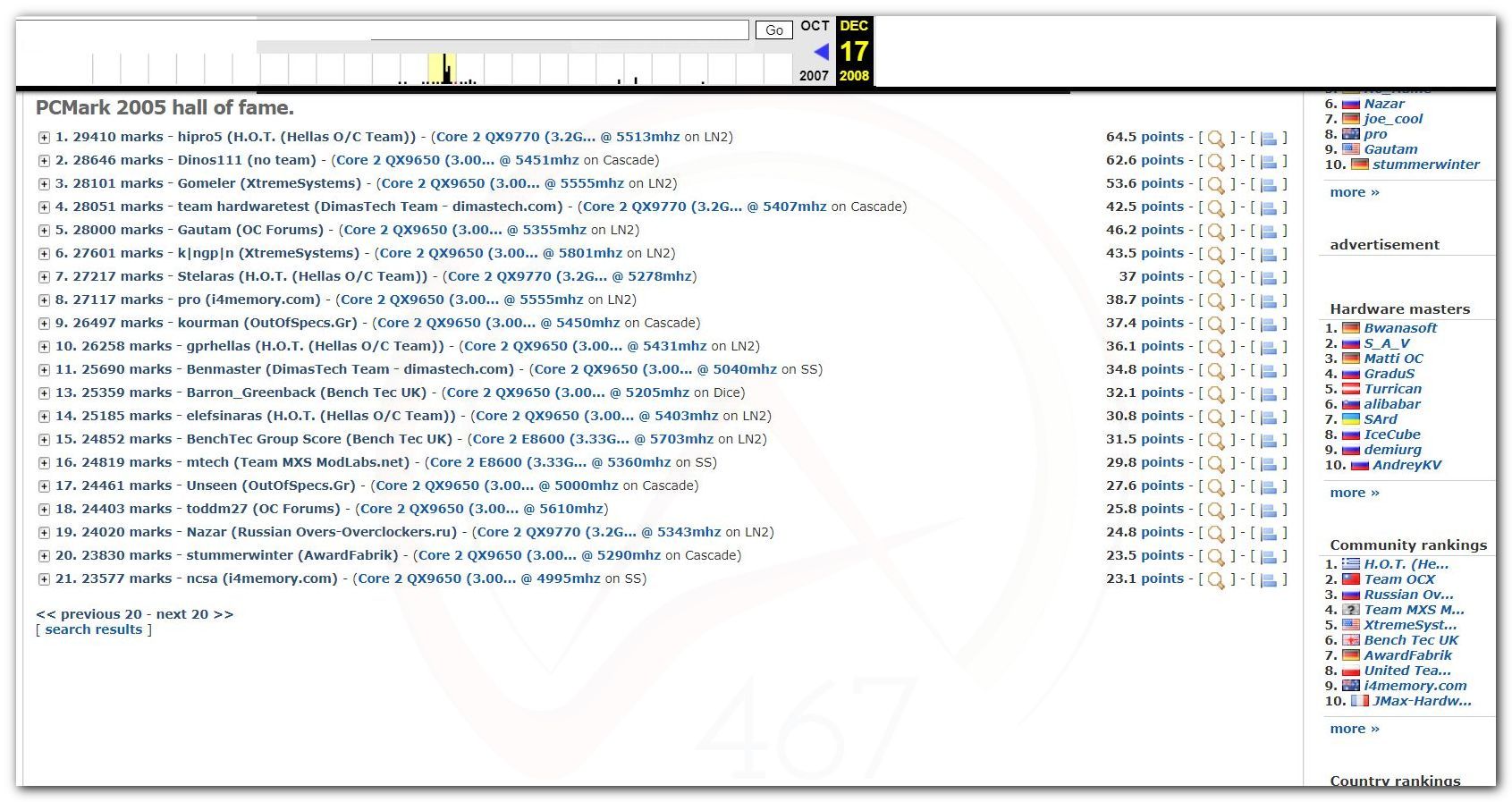This screenshot has width=1512, height=802.
Task: Expand entry 15 BenchTec Group Score plus box
Action: point(44,440)
